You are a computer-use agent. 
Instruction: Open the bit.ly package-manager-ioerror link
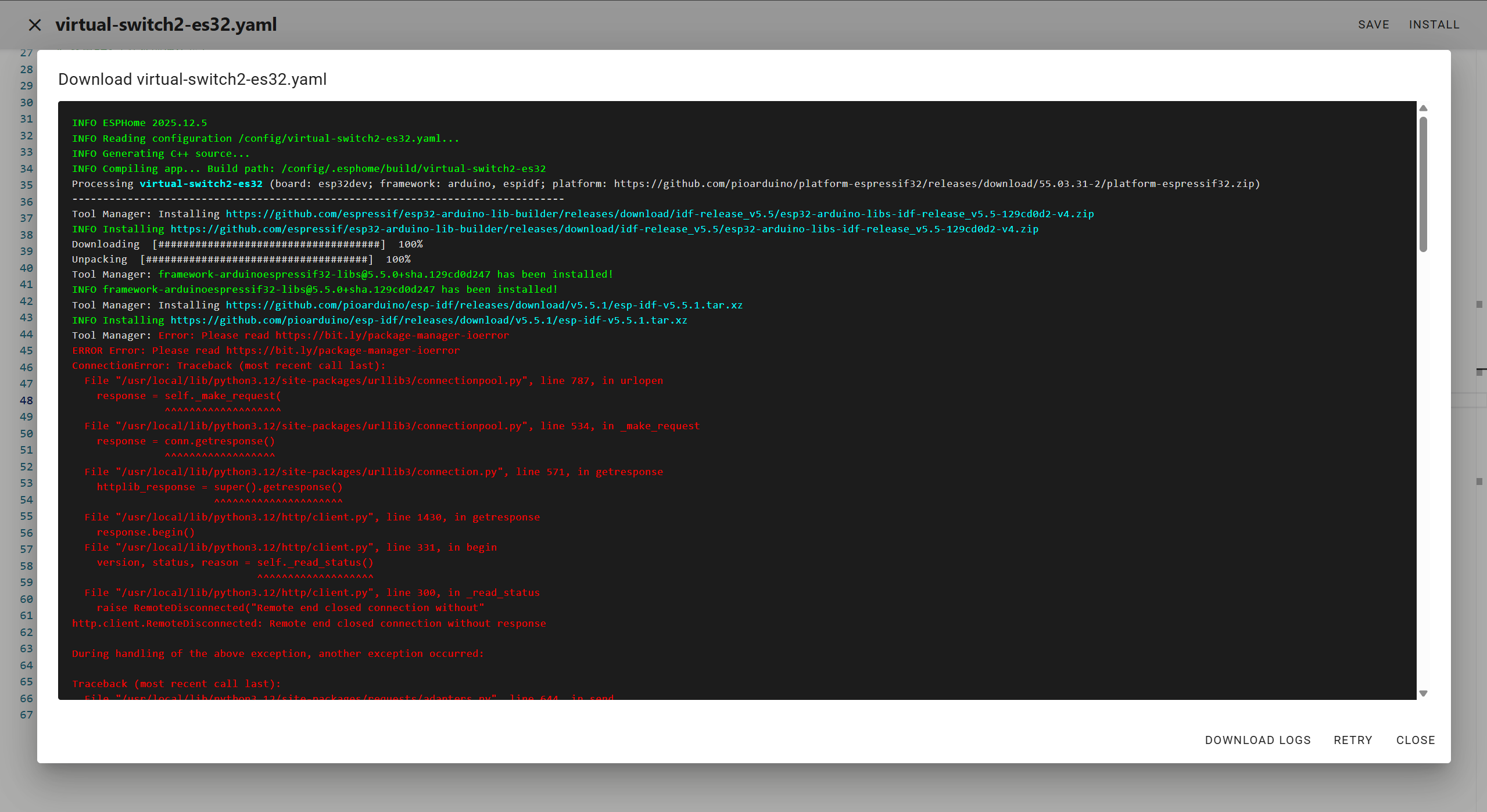pos(392,335)
